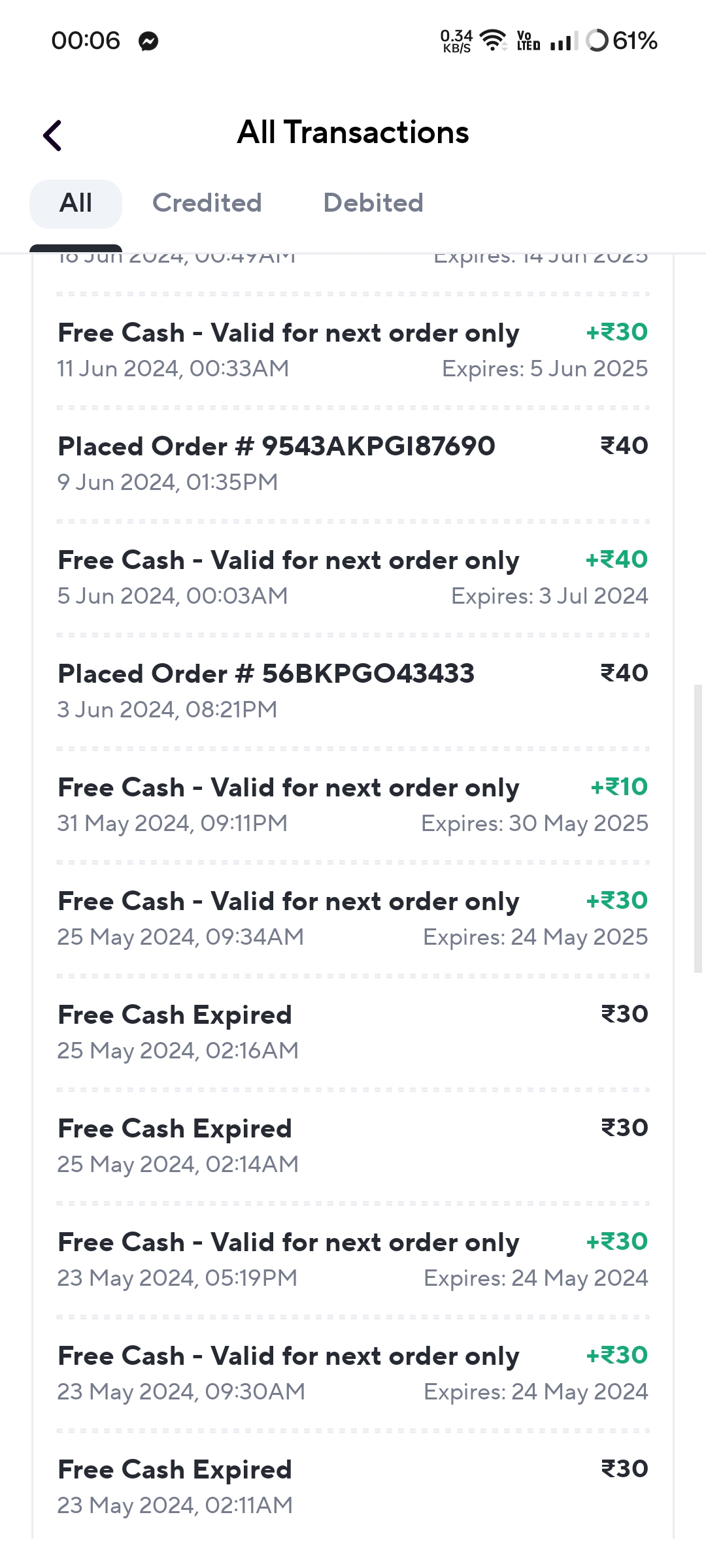
Task: Open Placed Order # 9543AKPGI87690
Action: click(353, 463)
